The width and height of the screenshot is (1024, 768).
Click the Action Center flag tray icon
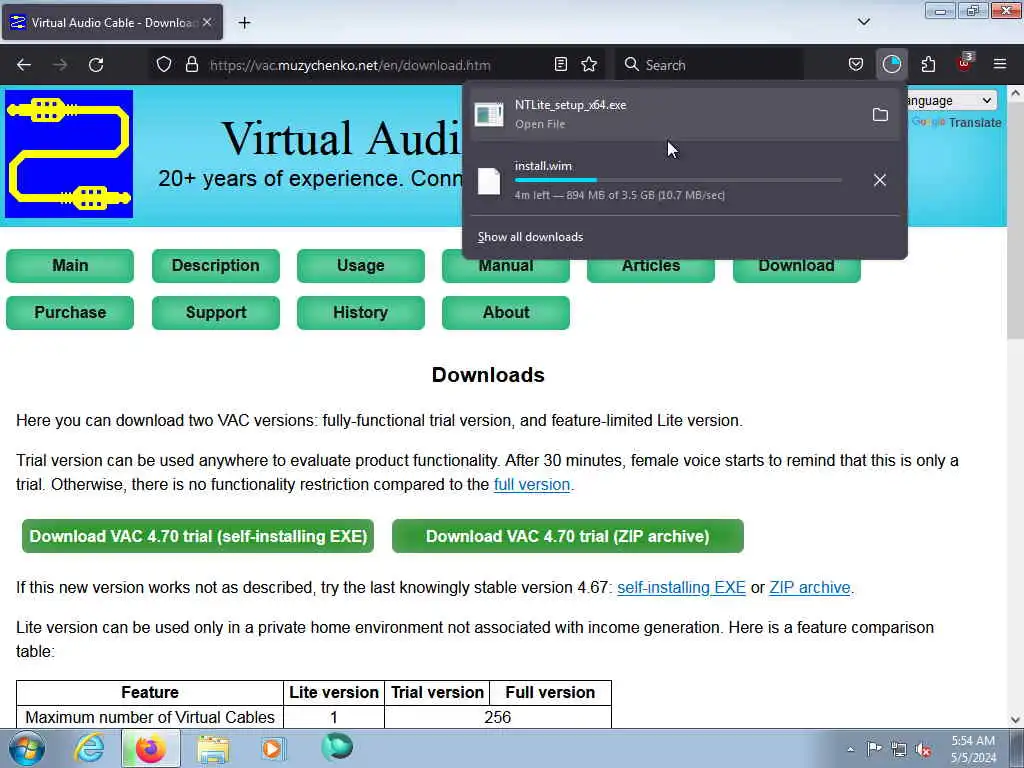pyautogui.click(x=874, y=749)
